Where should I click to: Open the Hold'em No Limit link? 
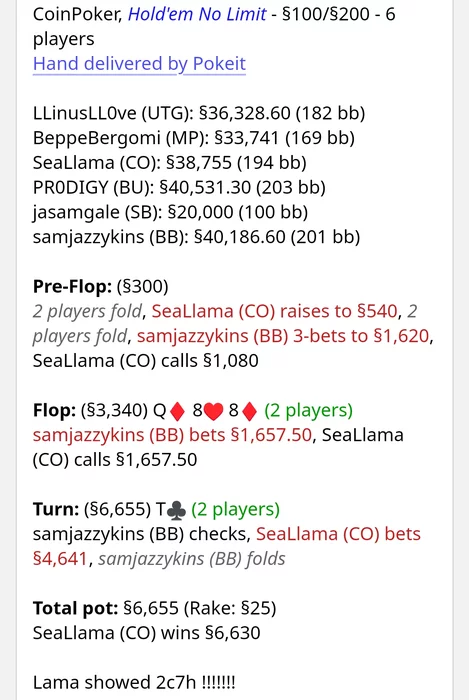click(197, 15)
